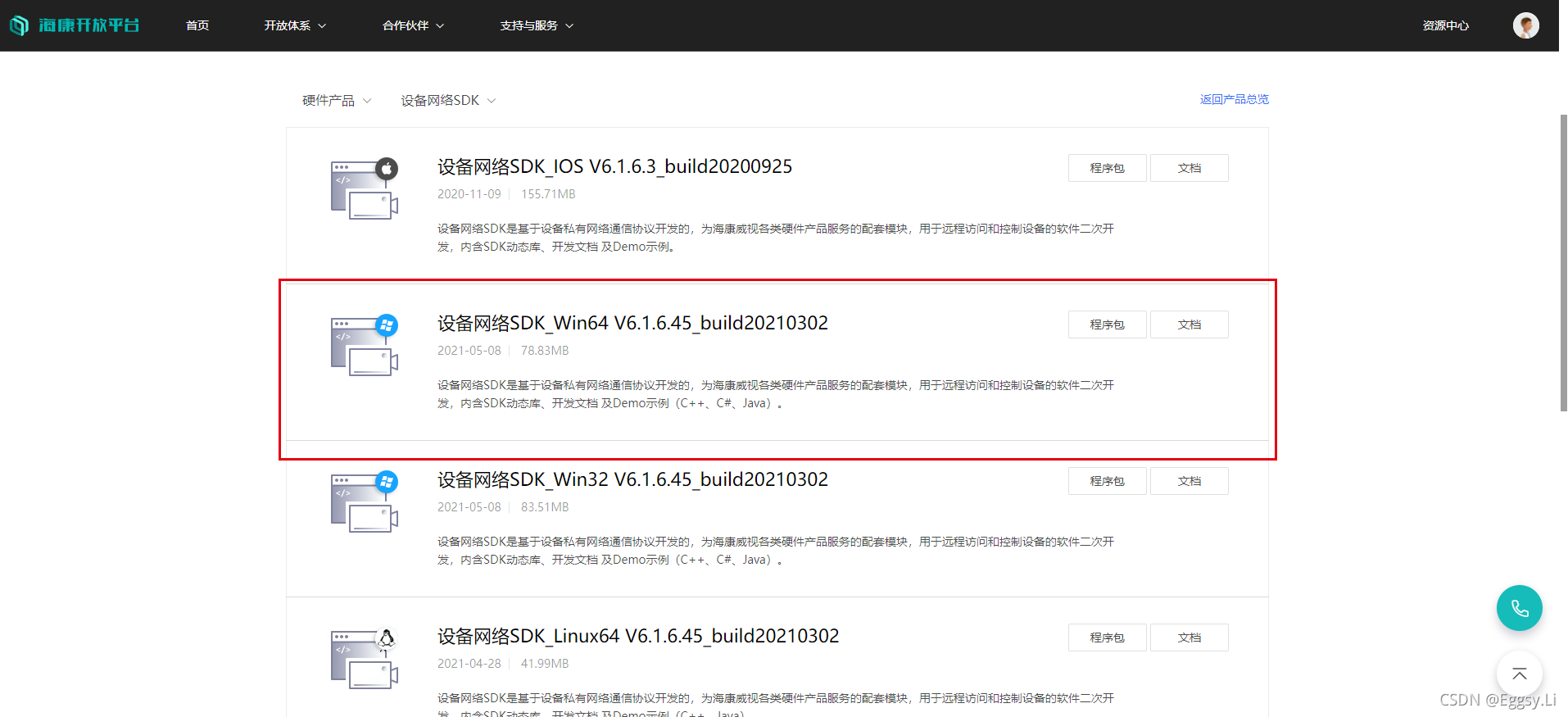The image size is (1568, 717).
Task: Open 文档 for the iOS SDK
Action: [1190, 168]
